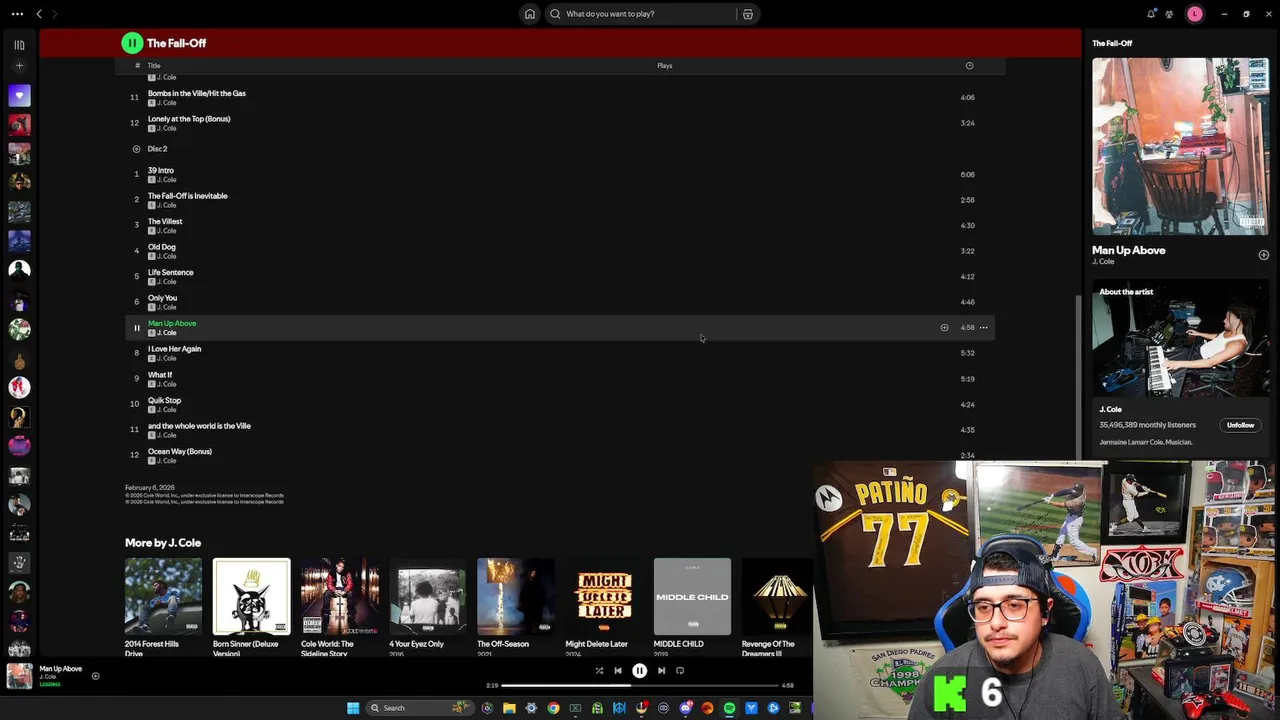Screen dimensions: 1280x720
Task: Open The Fall-Off cover art in right panel
Action: coord(1181,146)
